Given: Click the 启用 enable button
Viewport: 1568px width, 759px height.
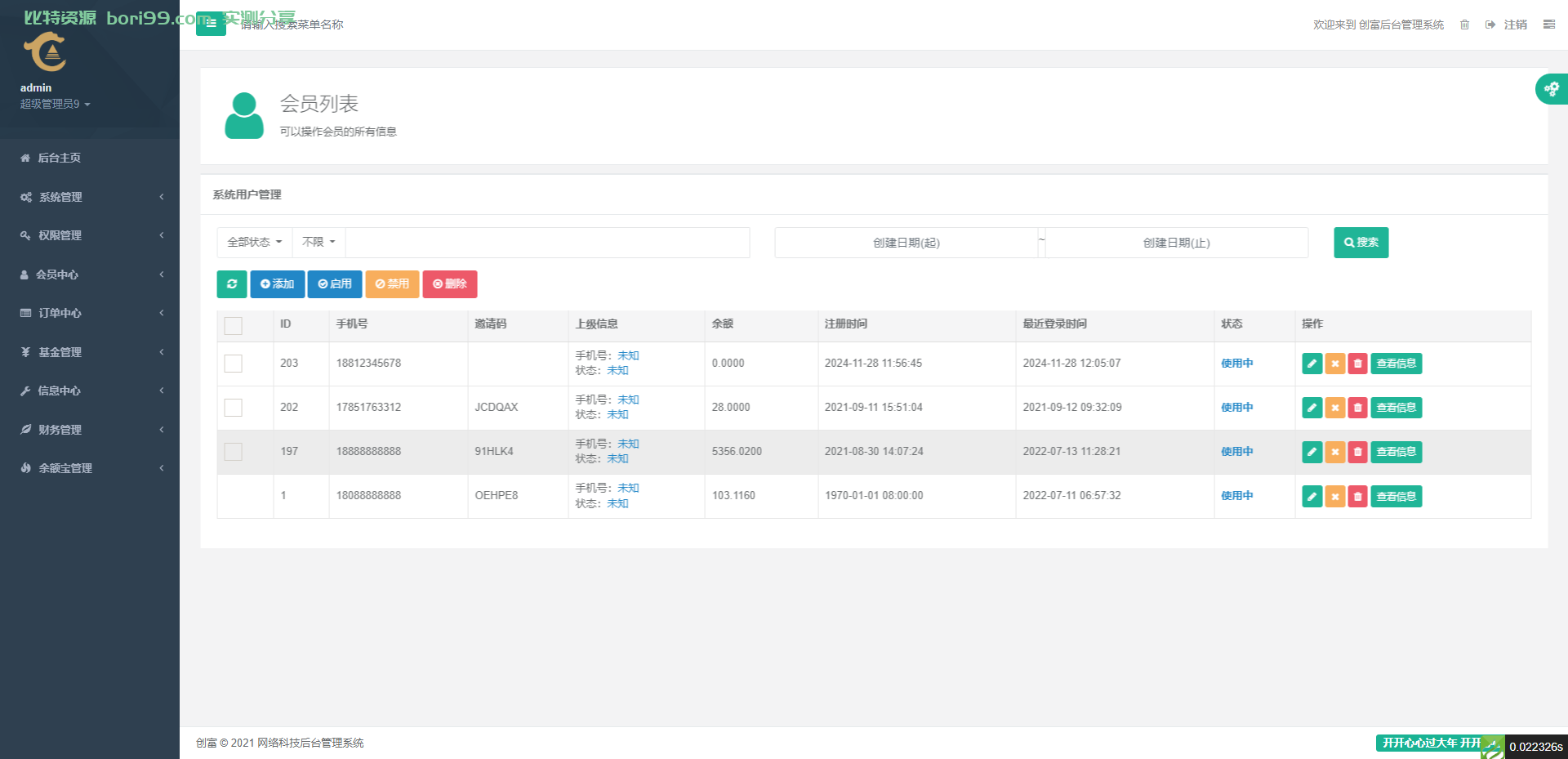Looking at the screenshot, I should [x=335, y=284].
